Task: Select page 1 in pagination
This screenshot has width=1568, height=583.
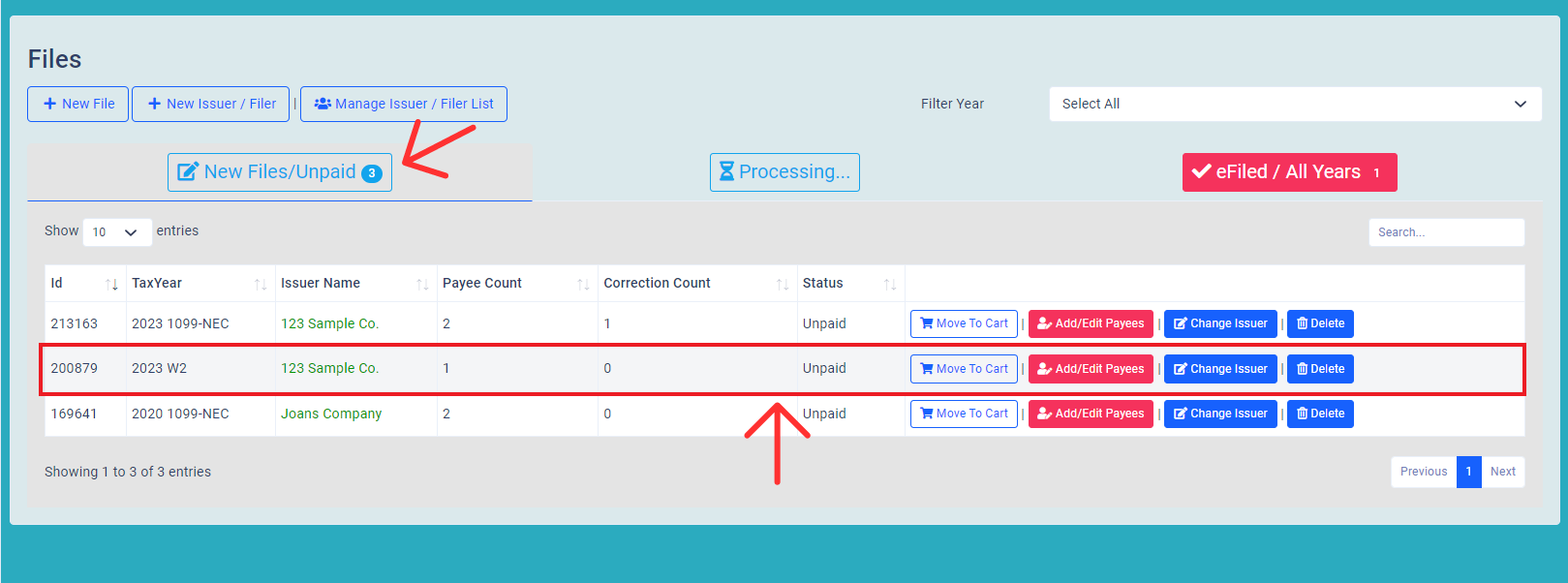Action: click(1469, 472)
